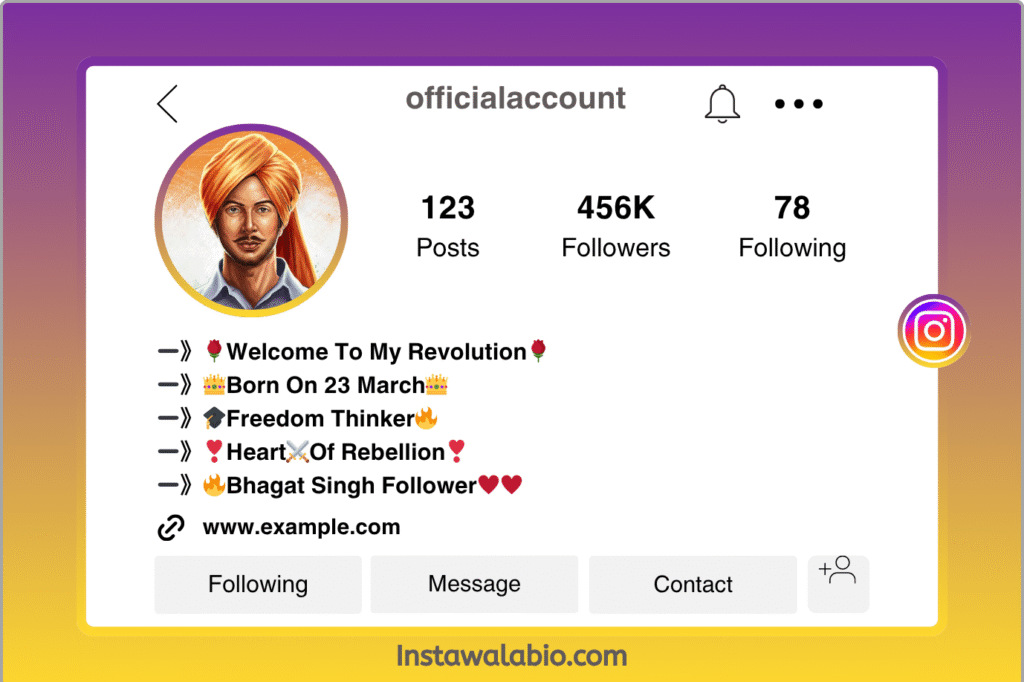Go back using the left chevron arrow

coord(167,104)
